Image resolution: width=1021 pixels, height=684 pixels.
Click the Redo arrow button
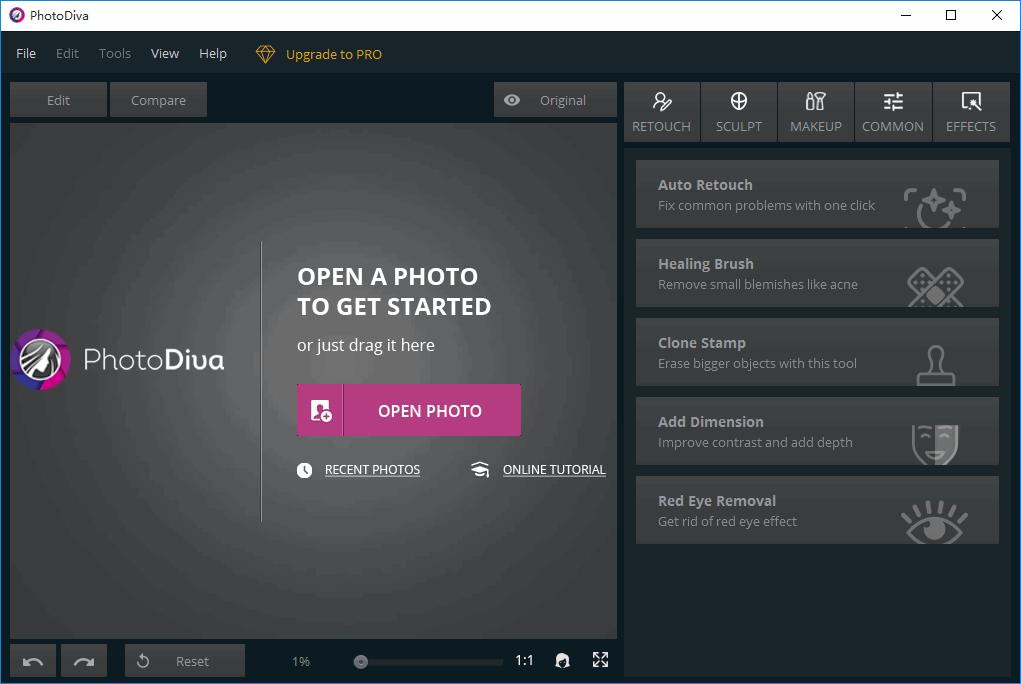84,661
